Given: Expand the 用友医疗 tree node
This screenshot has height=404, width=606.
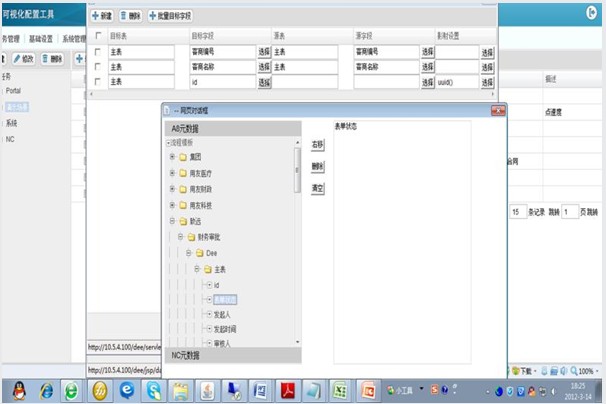Looking at the screenshot, I should pos(172,173).
